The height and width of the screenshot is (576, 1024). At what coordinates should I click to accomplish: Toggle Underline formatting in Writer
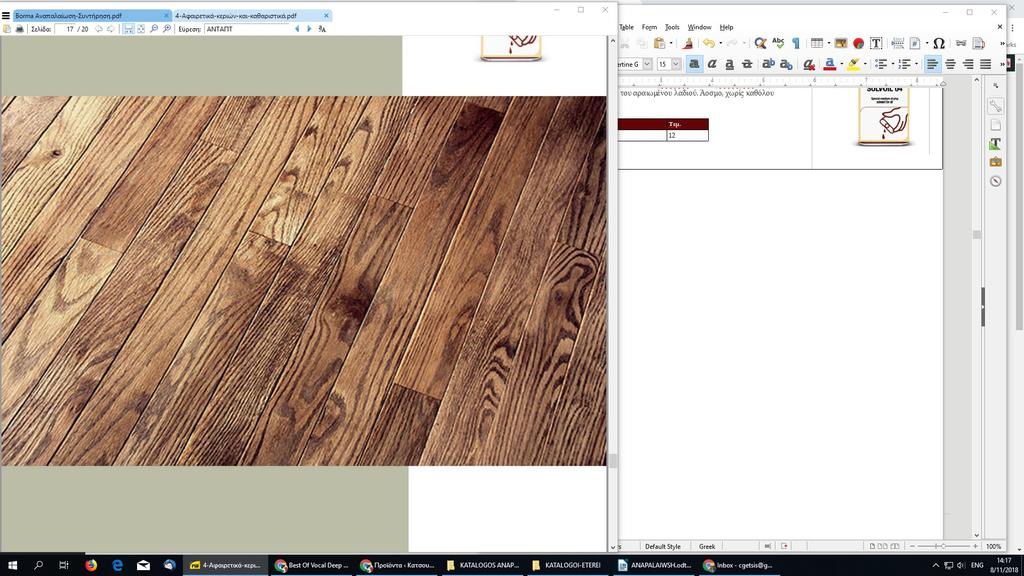click(729, 64)
